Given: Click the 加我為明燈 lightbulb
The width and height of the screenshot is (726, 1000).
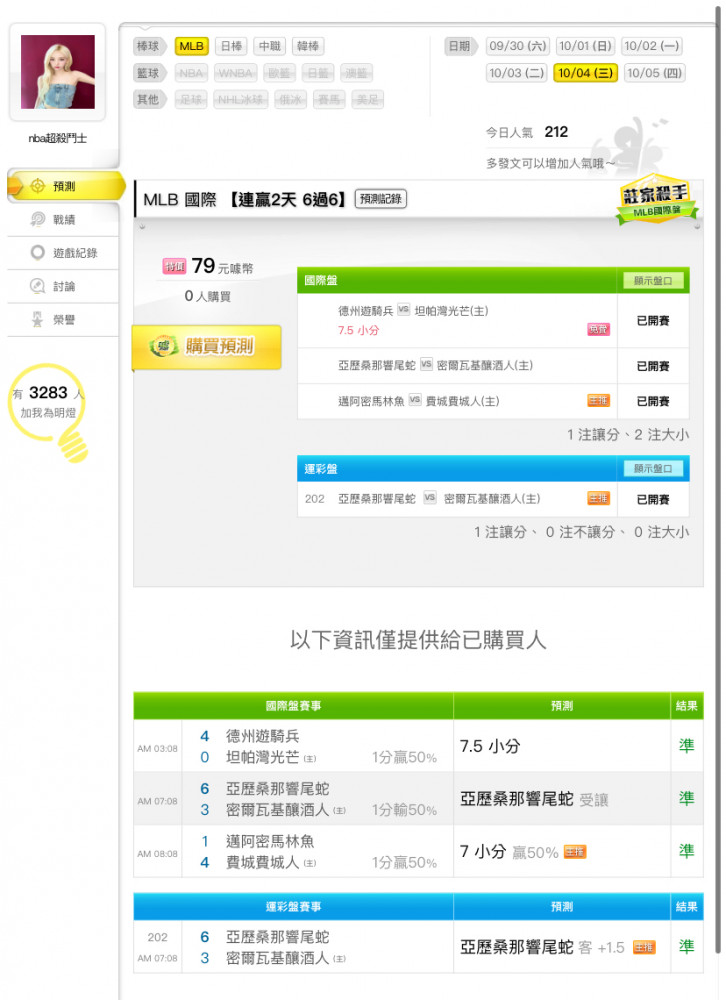Looking at the screenshot, I should (48, 411).
